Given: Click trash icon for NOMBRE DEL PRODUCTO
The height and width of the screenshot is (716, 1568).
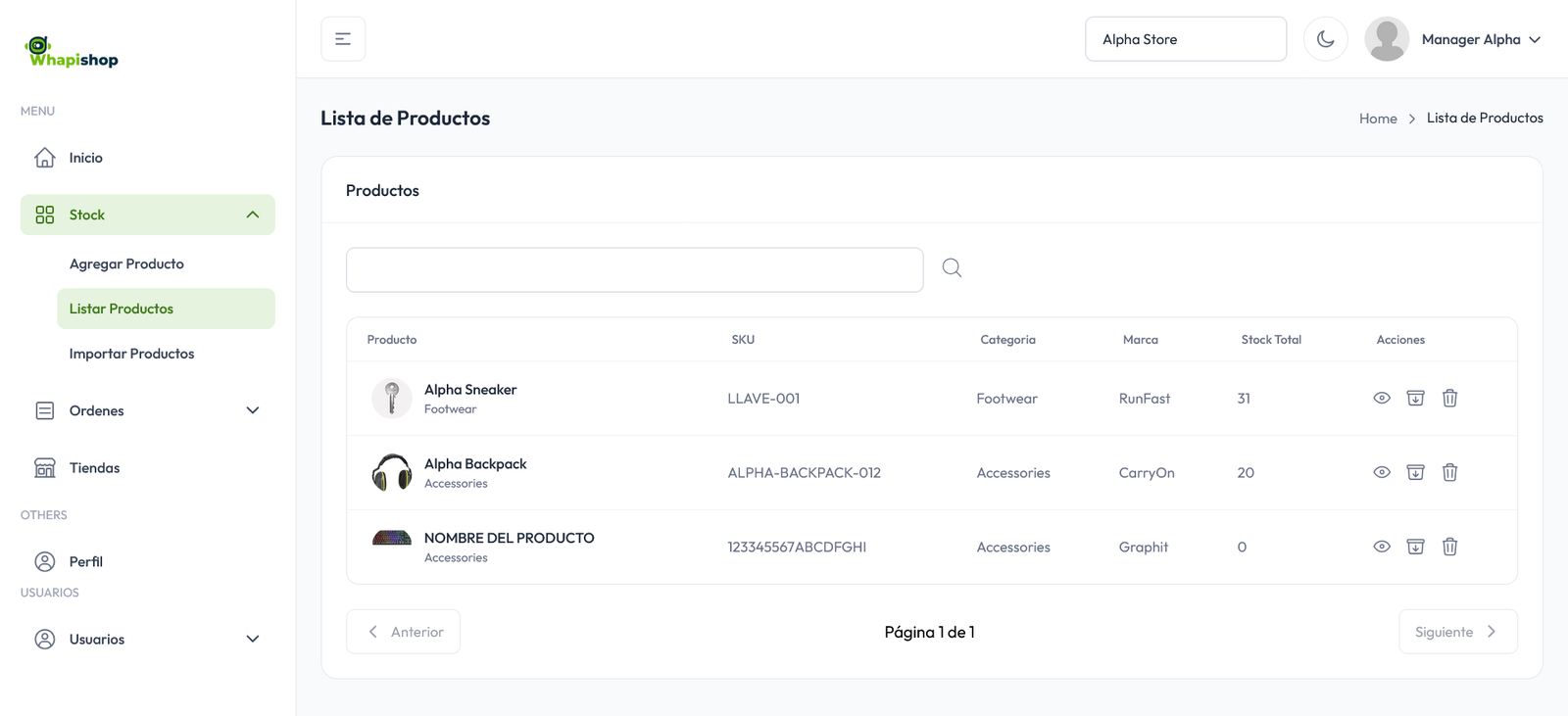Looking at the screenshot, I should tap(1449, 547).
